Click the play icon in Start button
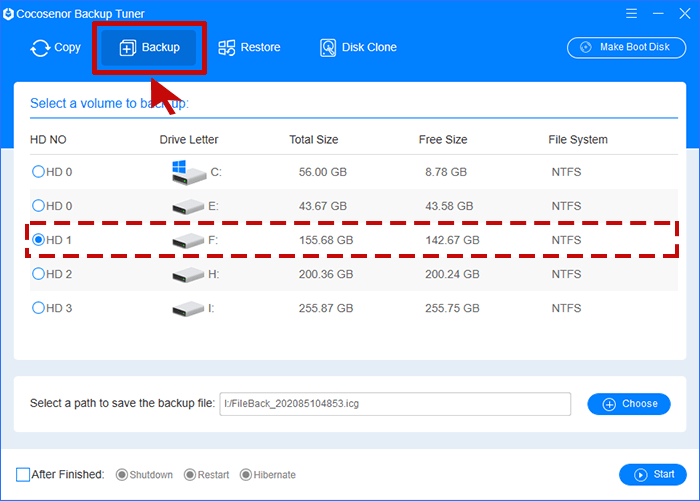The width and height of the screenshot is (700, 501). pyautogui.click(x=641, y=475)
